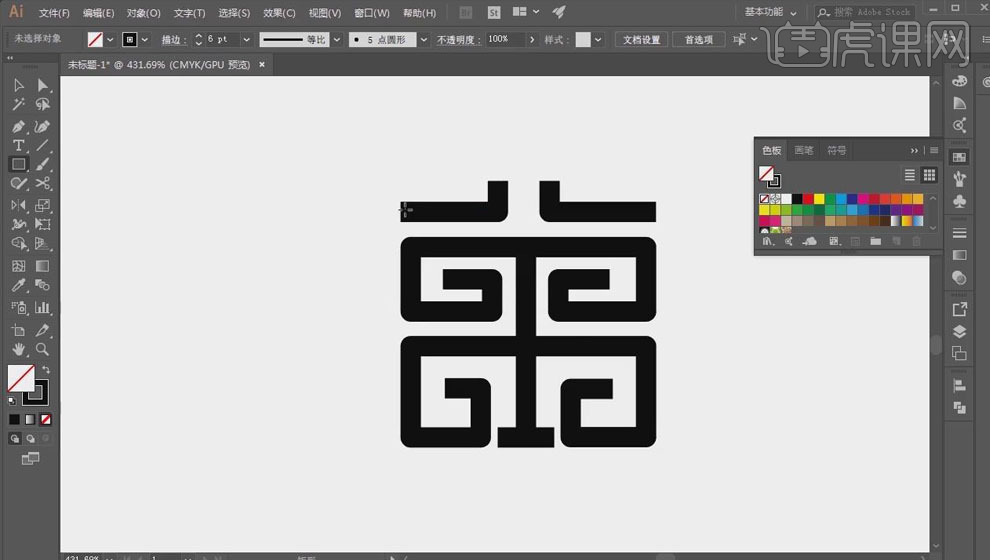Select the Artboard tool
Screen dimensions: 990x560
pyautogui.click(x=18, y=330)
